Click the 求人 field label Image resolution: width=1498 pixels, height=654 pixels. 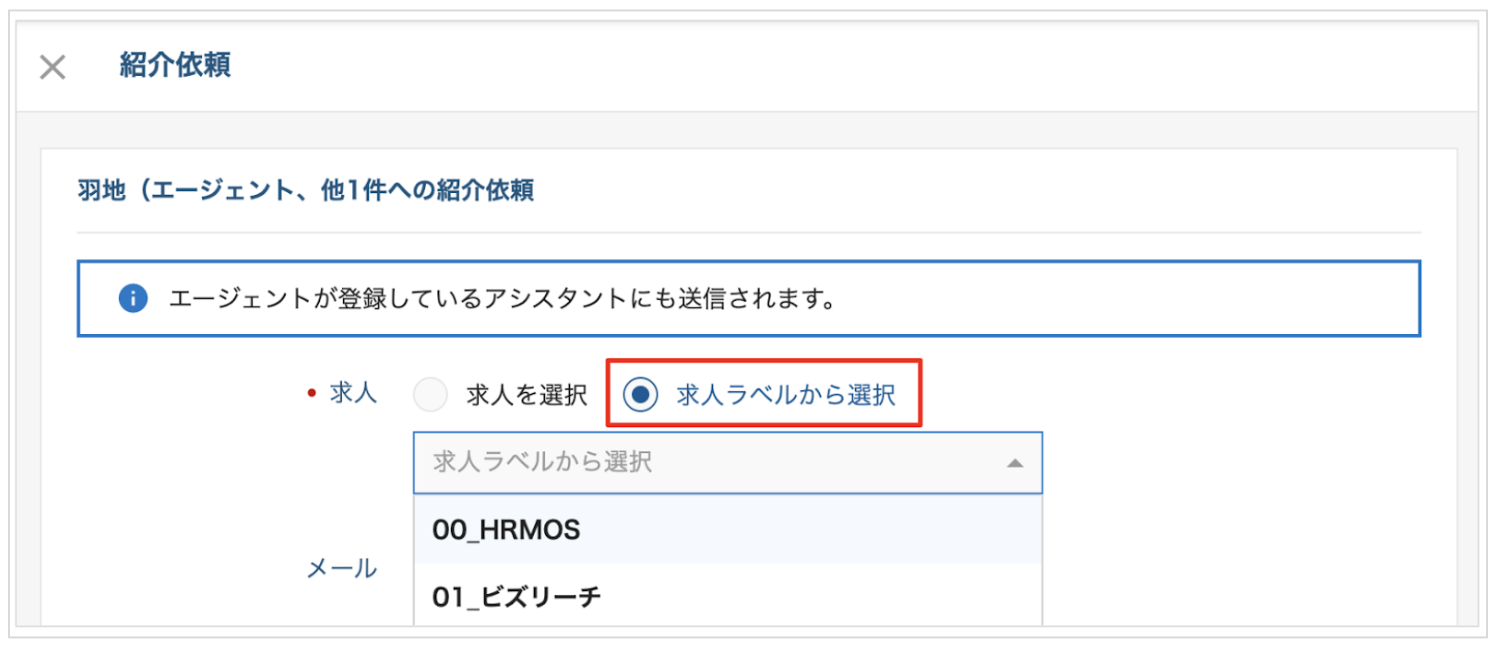(354, 393)
